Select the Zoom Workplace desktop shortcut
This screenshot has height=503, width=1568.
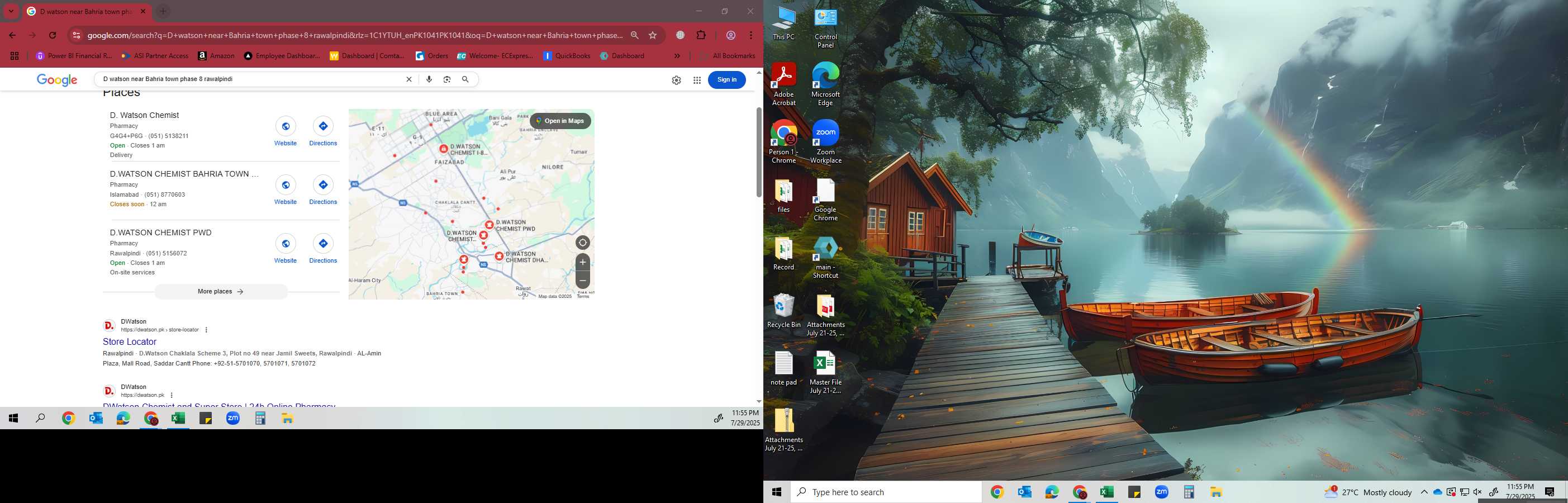[x=825, y=142]
